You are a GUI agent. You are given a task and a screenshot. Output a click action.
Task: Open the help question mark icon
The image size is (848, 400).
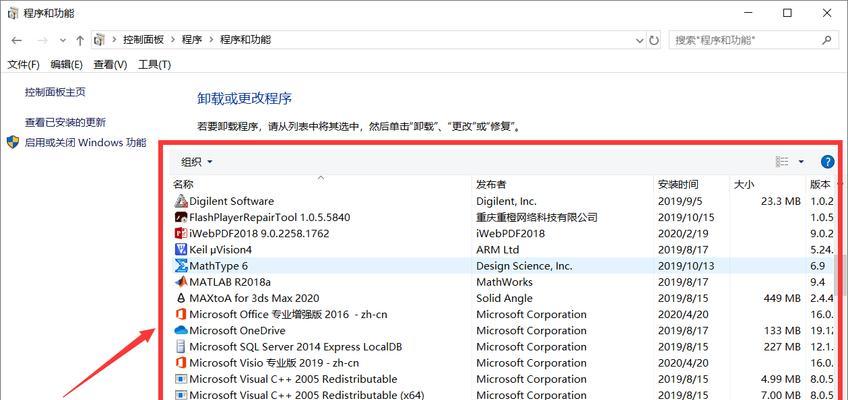tap(827, 162)
